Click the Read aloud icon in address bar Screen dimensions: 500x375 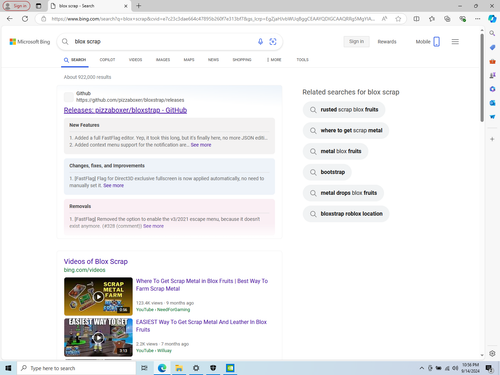point(384,19)
